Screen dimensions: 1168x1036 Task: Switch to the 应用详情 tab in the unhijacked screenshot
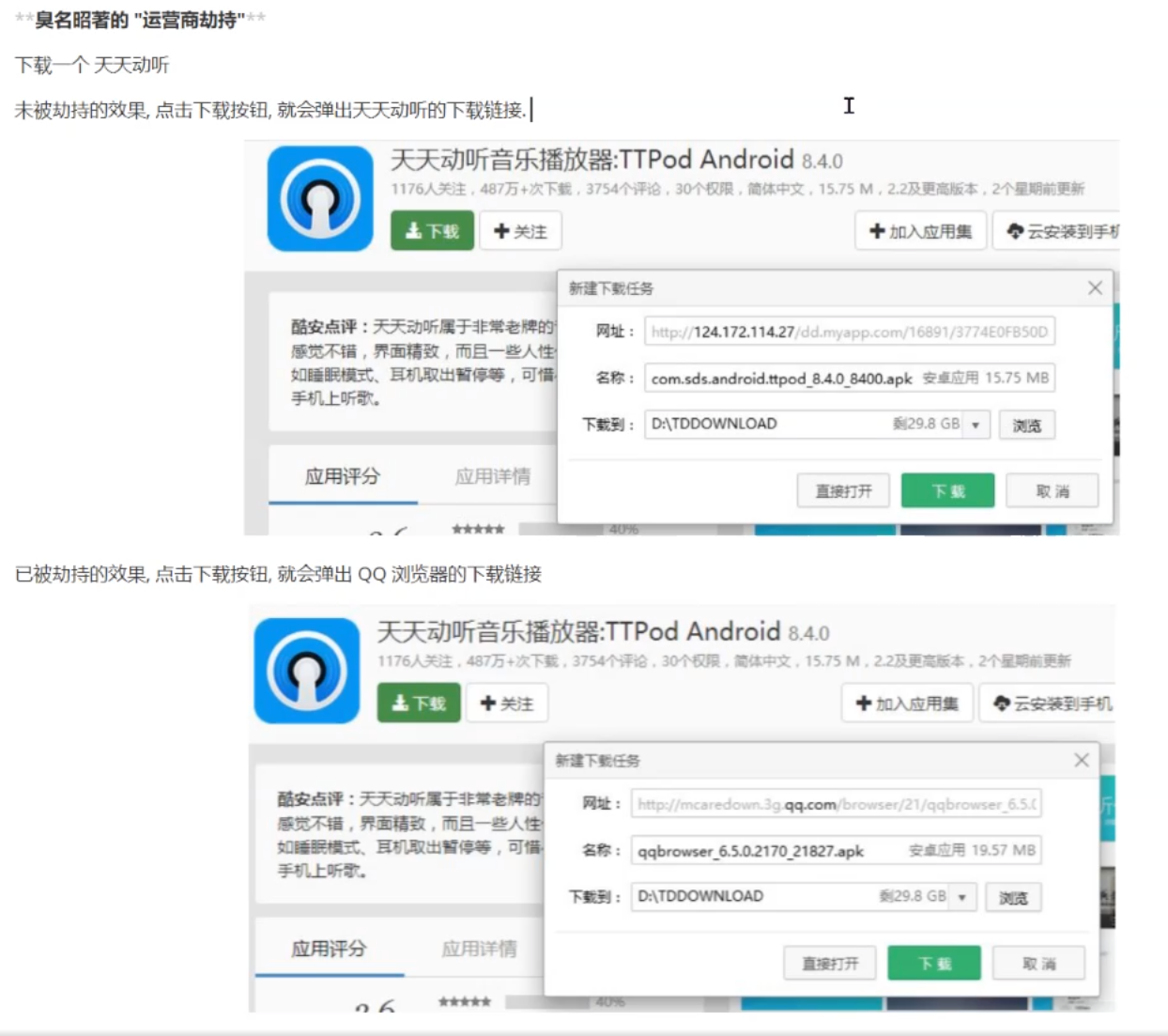point(492,476)
